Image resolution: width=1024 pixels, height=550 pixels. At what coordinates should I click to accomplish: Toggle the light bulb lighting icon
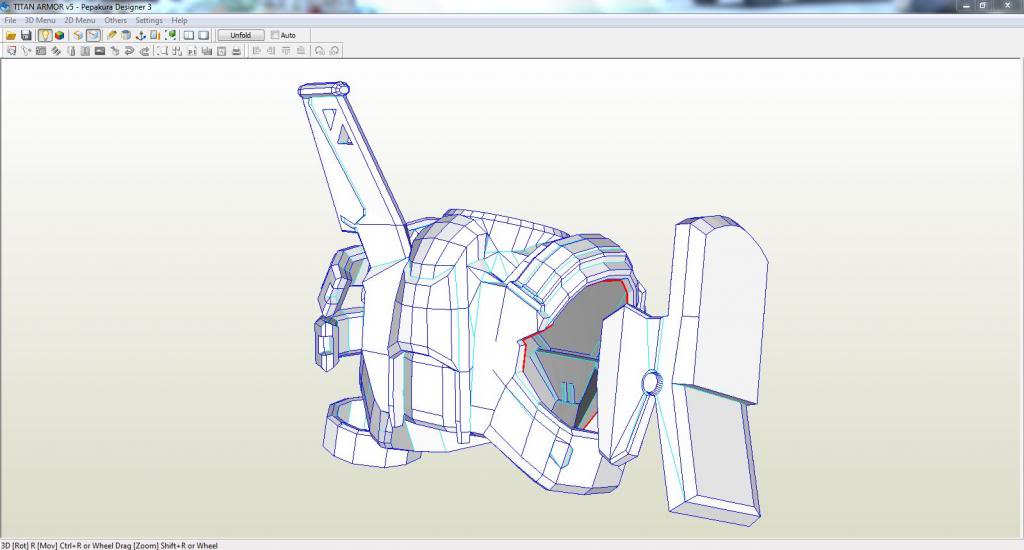pos(45,35)
